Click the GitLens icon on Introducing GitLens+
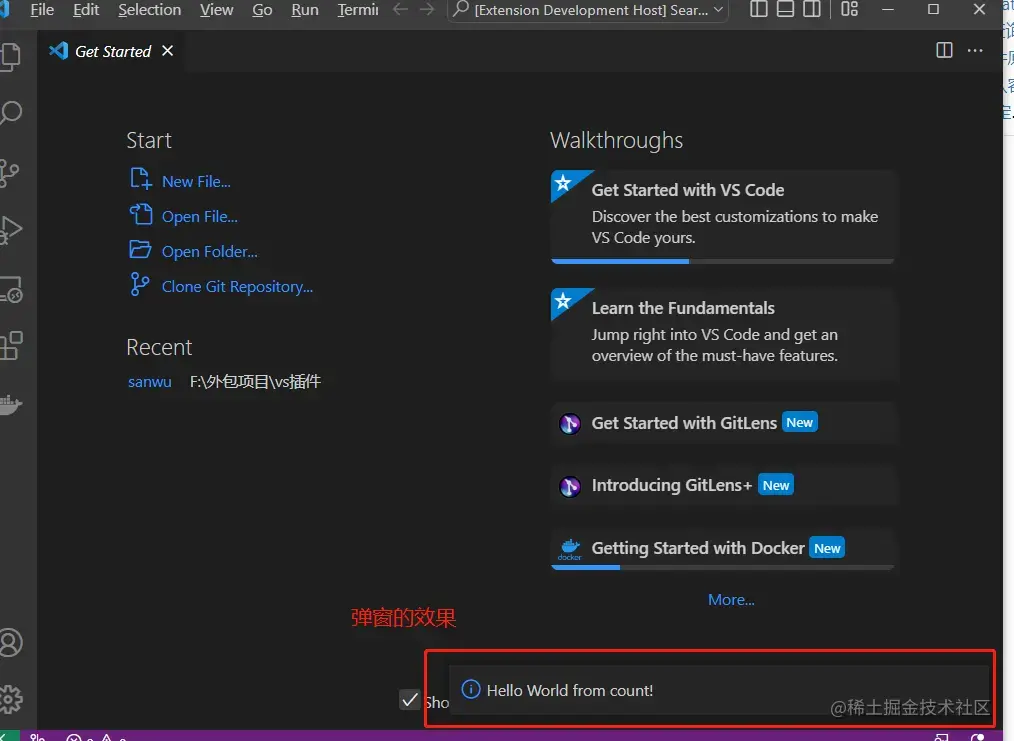The width and height of the screenshot is (1014, 741). click(x=570, y=486)
